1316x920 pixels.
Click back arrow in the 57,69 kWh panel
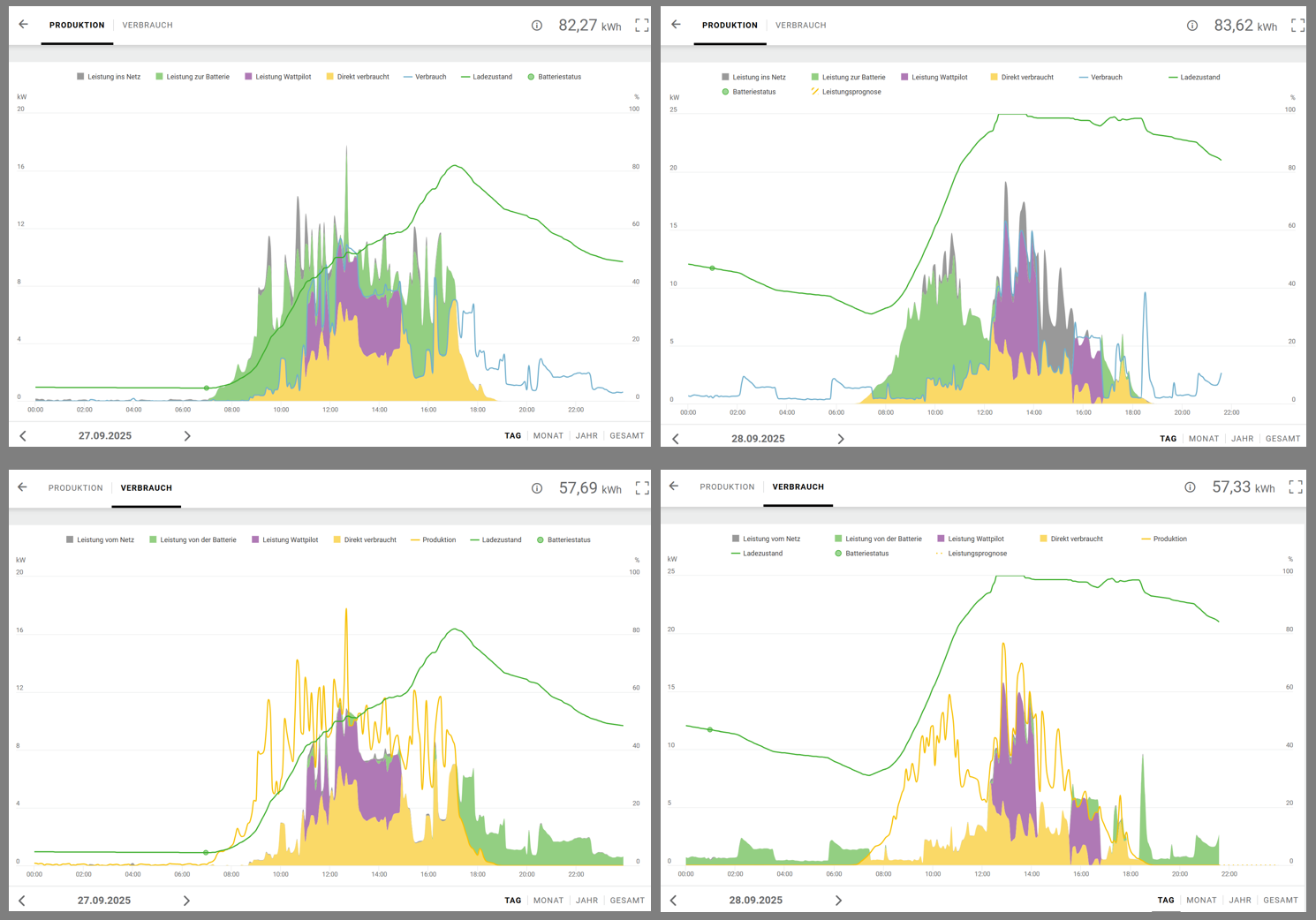pyautogui.click(x=23, y=487)
